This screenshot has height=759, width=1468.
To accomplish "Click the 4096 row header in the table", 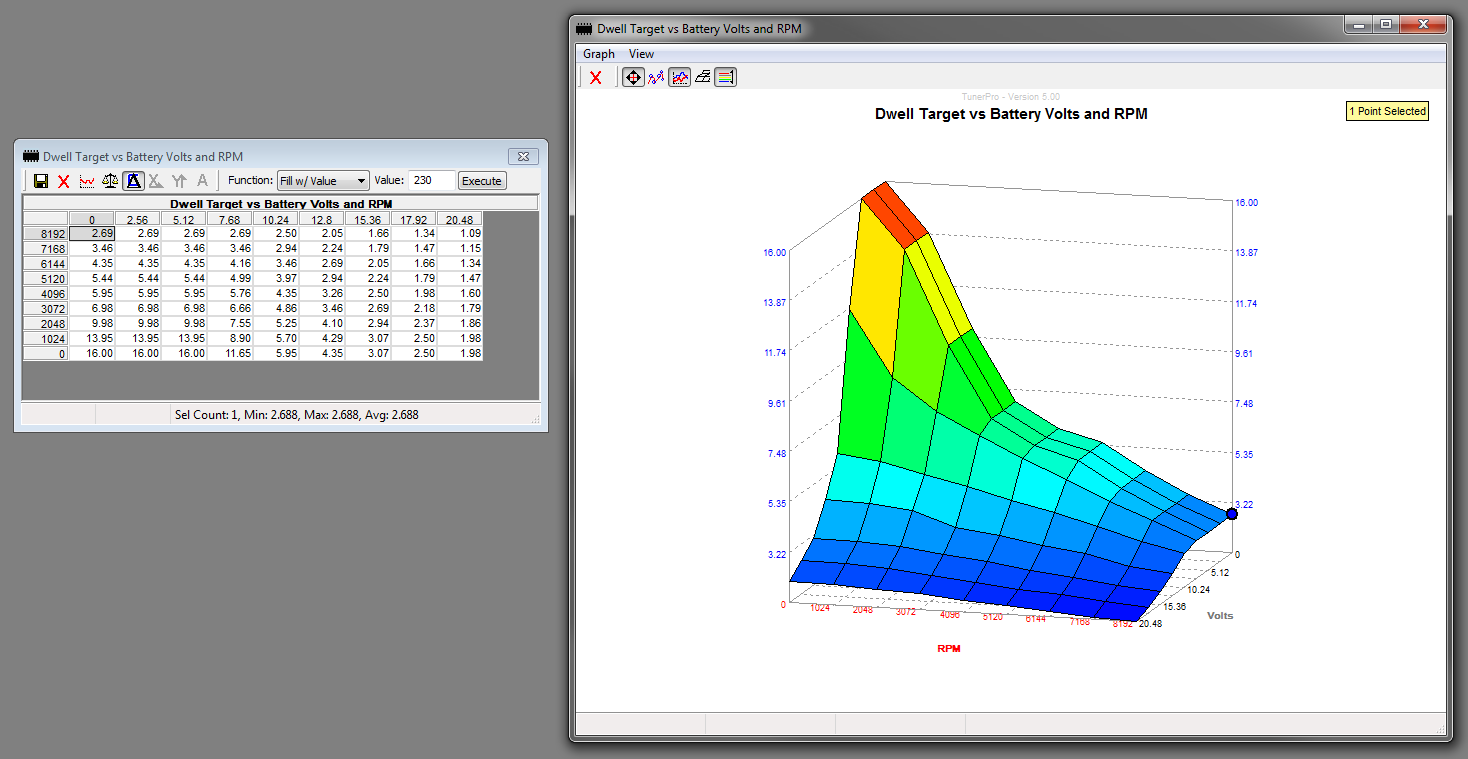I will pos(46,294).
